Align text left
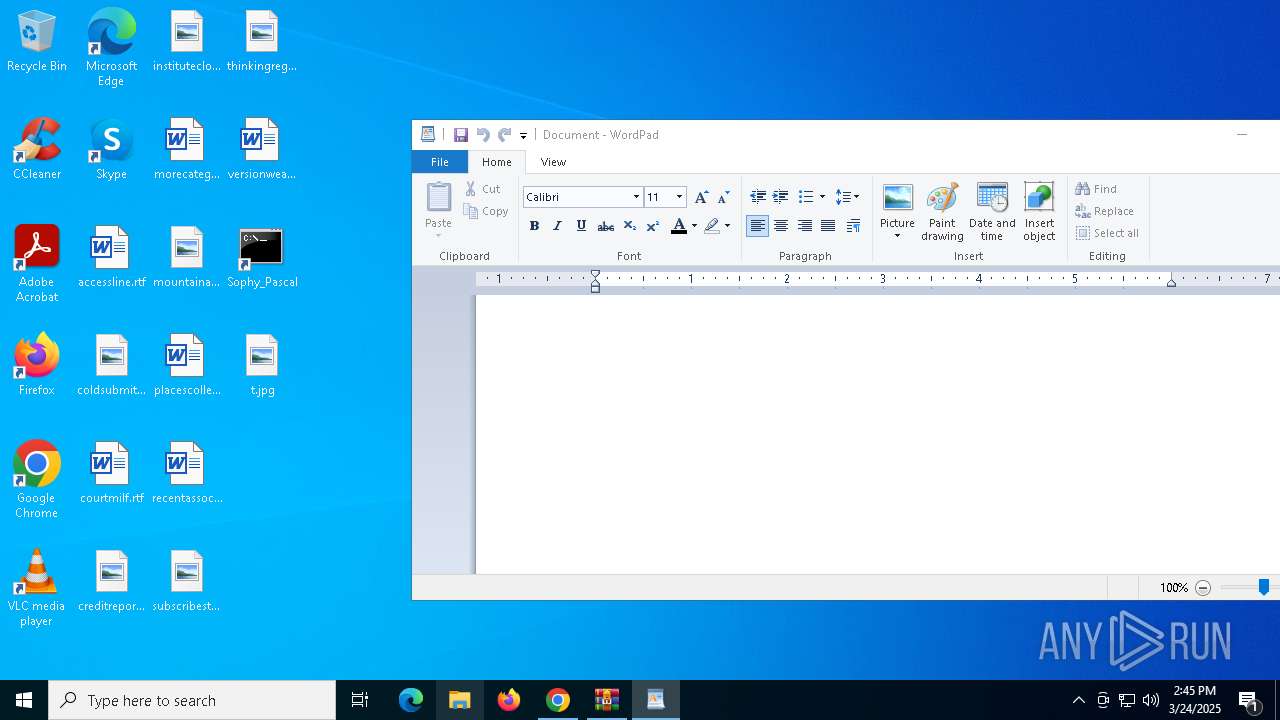1280x720 pixels. click(758, 226)
